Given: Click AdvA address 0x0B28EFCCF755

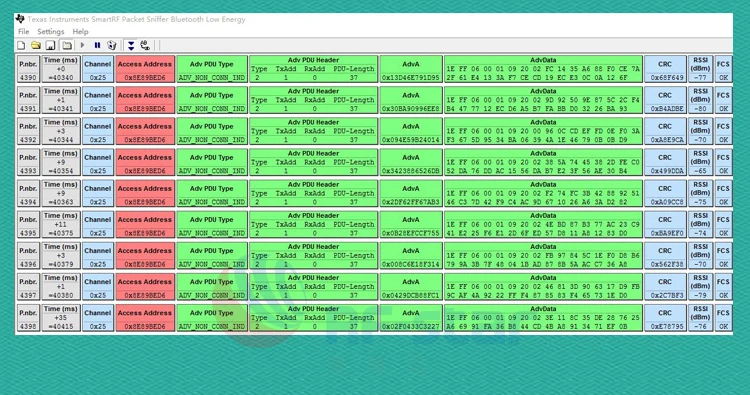Looking at the screenshot, I should pyautogui.click(x=410, y=233).
